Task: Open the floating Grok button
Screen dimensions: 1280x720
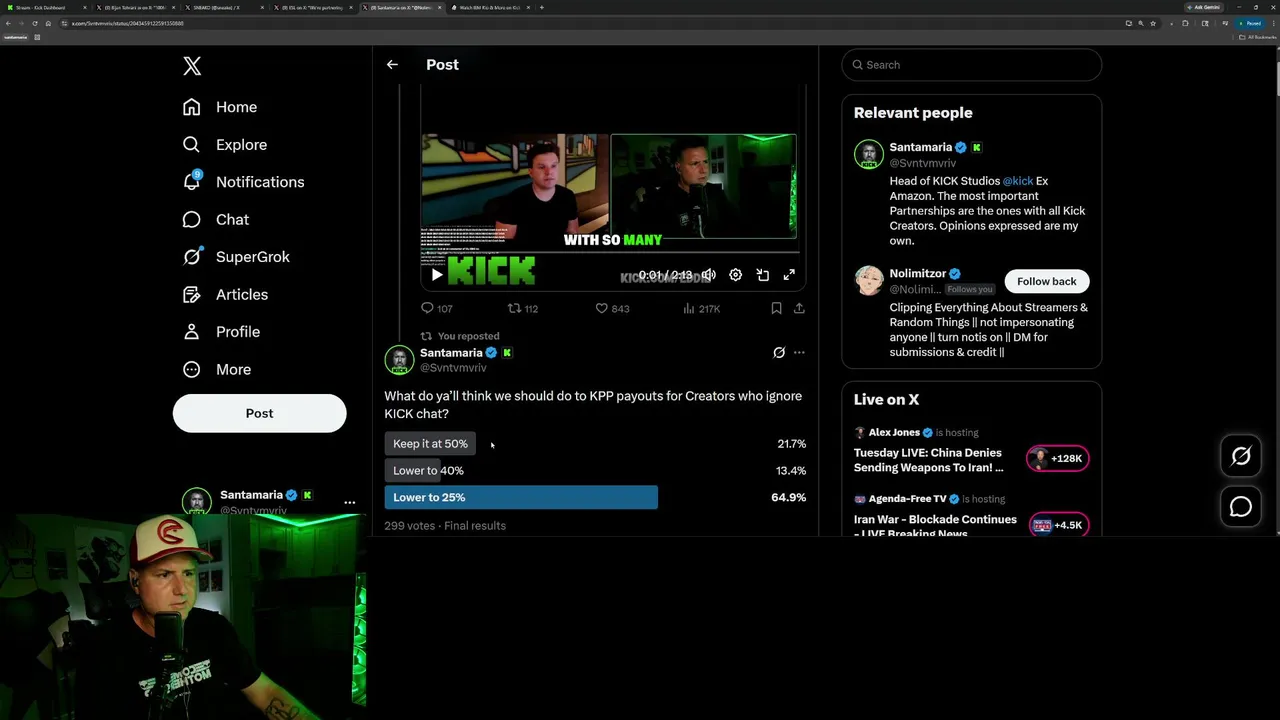Action: (x=1241, y=456)
